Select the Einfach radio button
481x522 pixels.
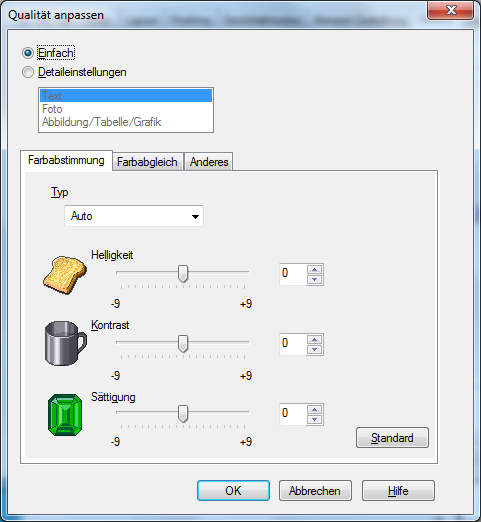pos(28,53)
